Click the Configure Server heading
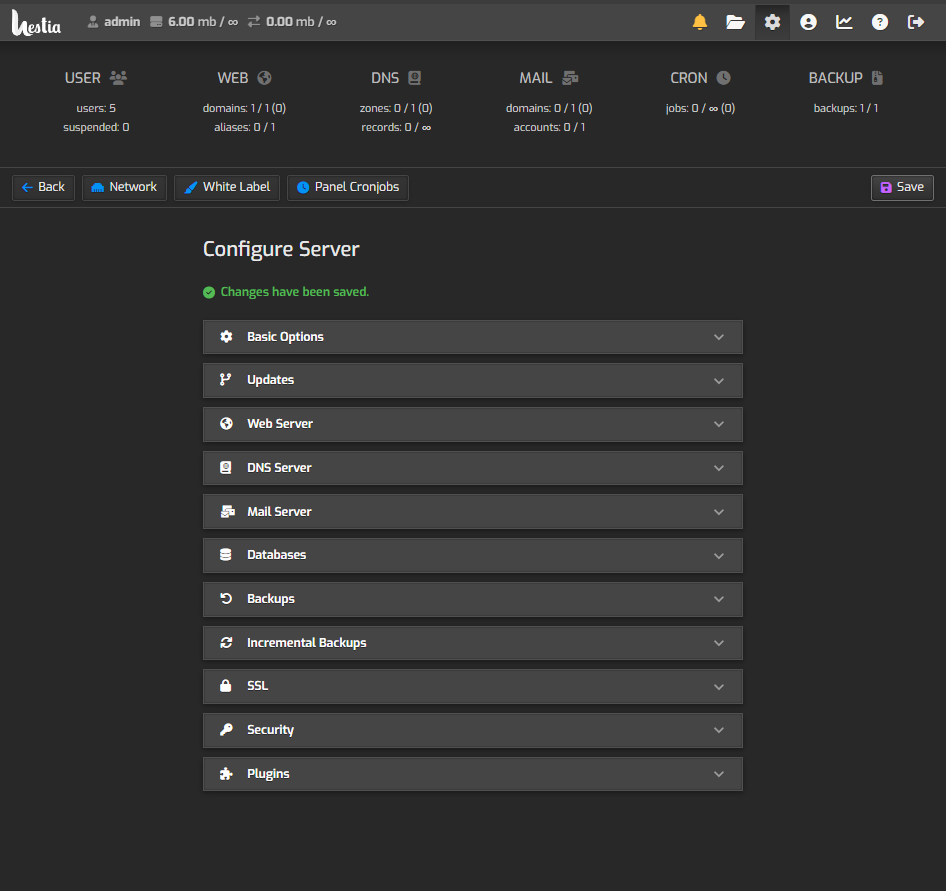 [x=281, y=249]
